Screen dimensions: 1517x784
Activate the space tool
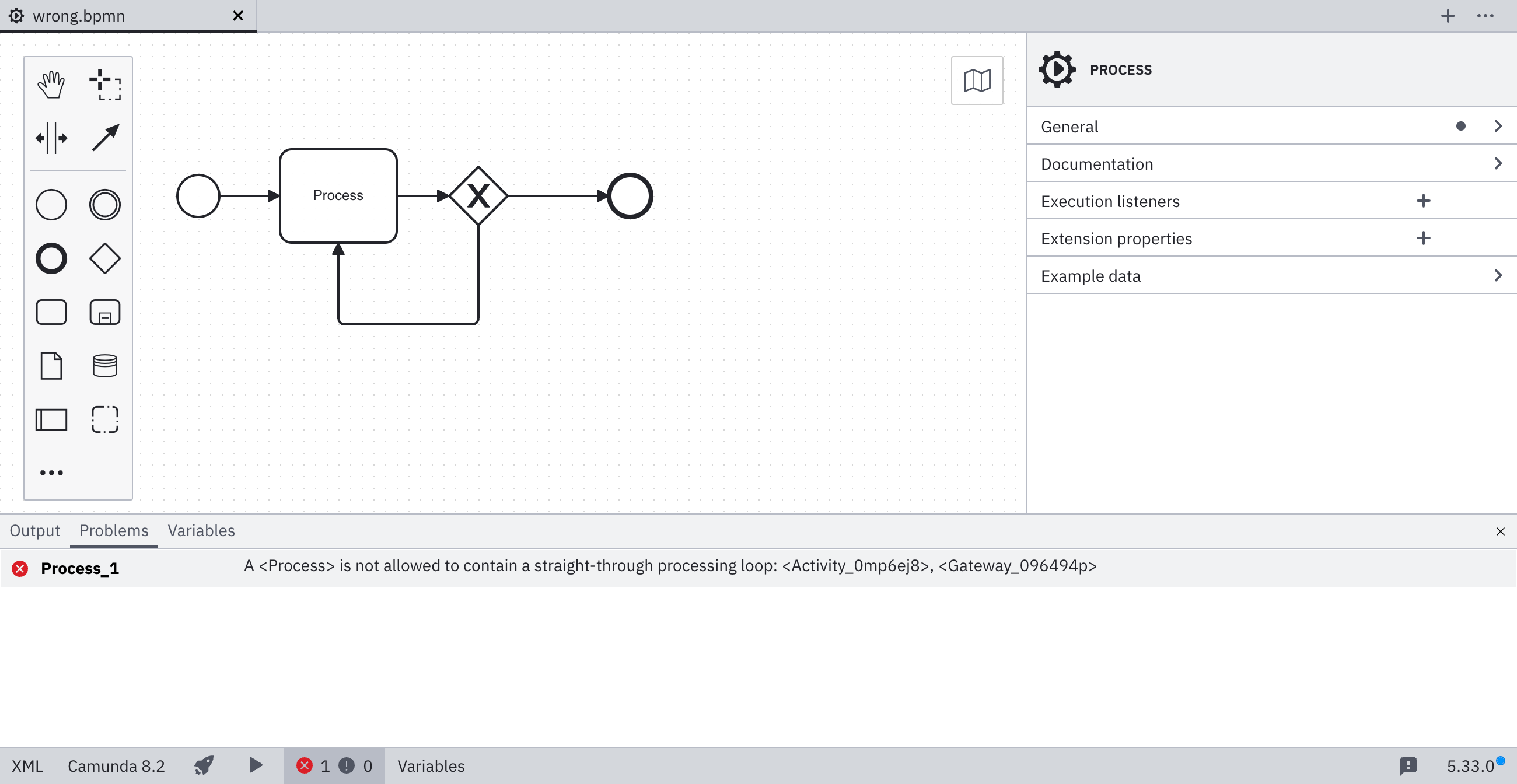pyautogui.click(x=51, y=138)
